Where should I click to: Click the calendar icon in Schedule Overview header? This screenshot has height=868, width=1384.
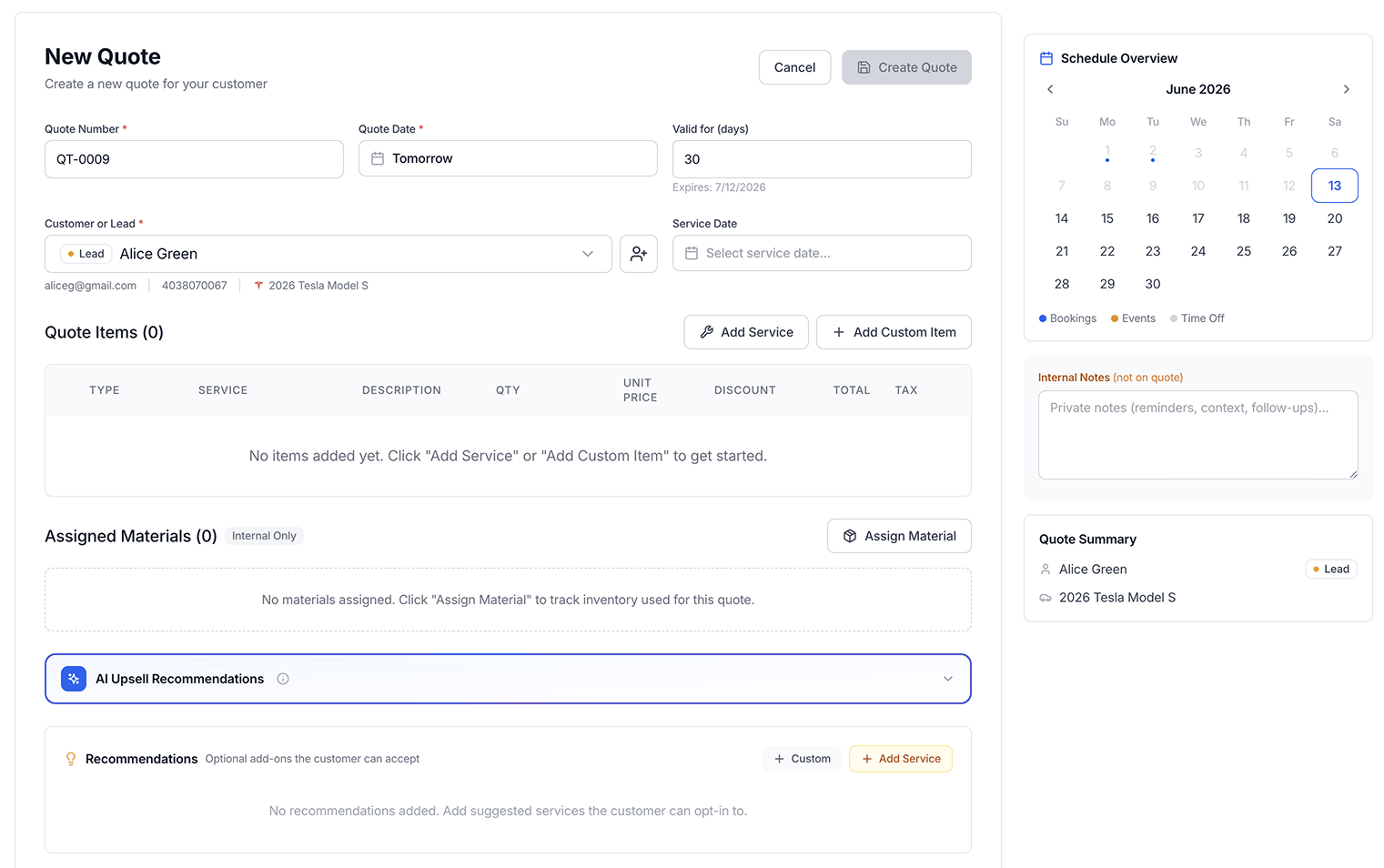click(x=1046, y=58)
